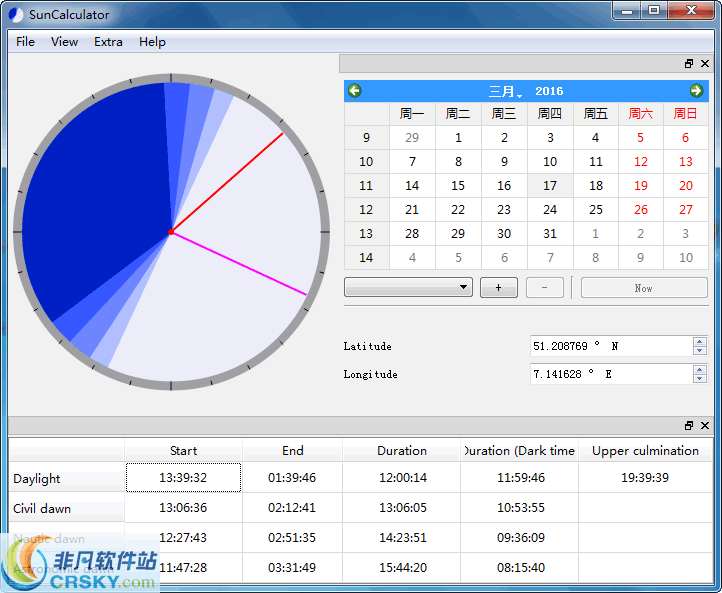The image size is (722, 593).
Task: Increase longitude with the up arrow
Action: pos(699,369)
